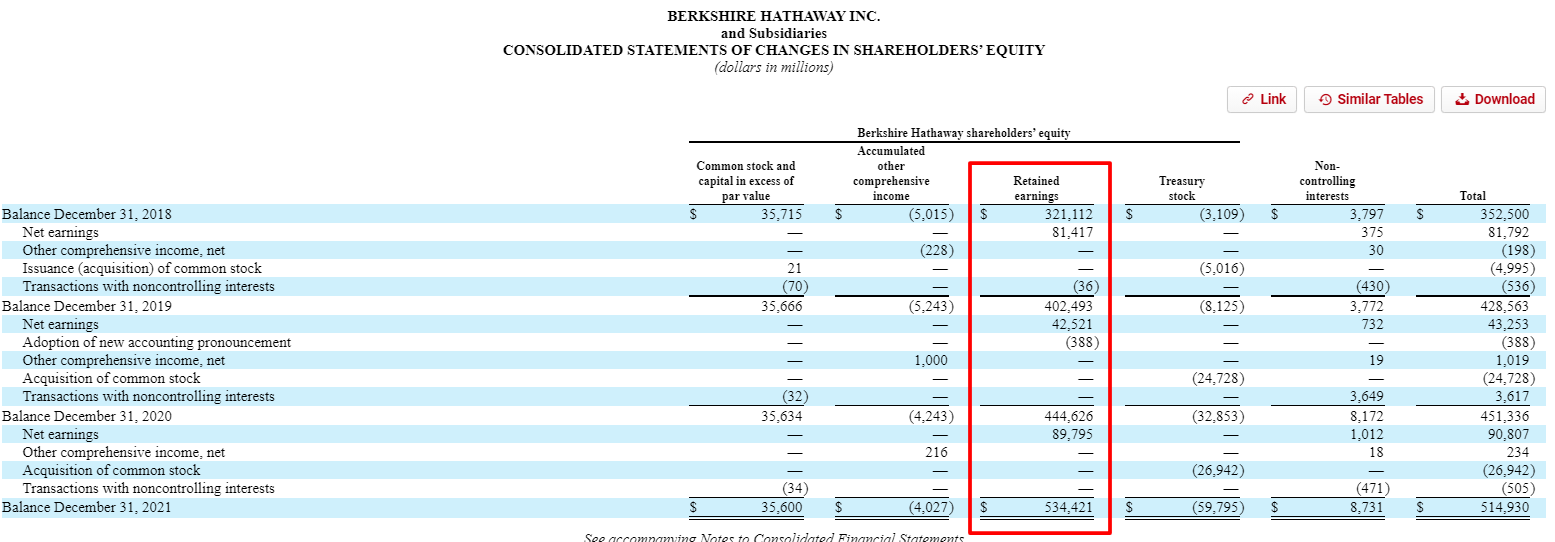Screen dimensions: 1555x542
Task: Select the 81,417 net earnings cell
Action: click(x=1066, y=232)
